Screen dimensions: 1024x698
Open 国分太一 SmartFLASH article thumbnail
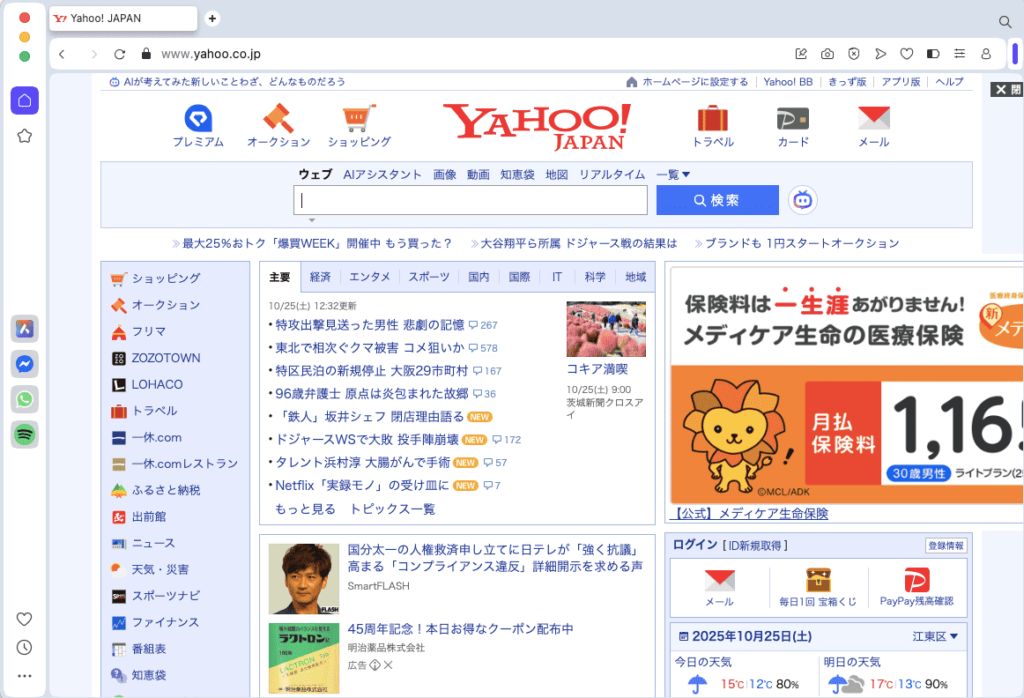pos(304,579)
